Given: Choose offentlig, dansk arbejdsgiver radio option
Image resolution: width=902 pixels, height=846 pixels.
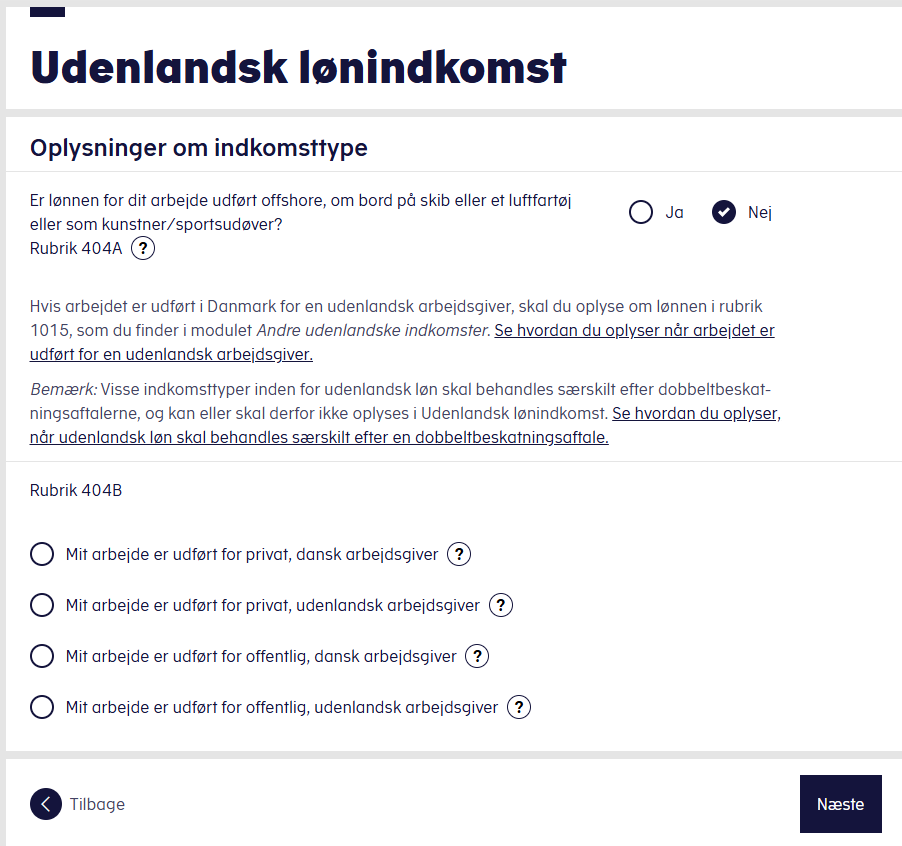Looking at the screenshot, I should (42, 656).
